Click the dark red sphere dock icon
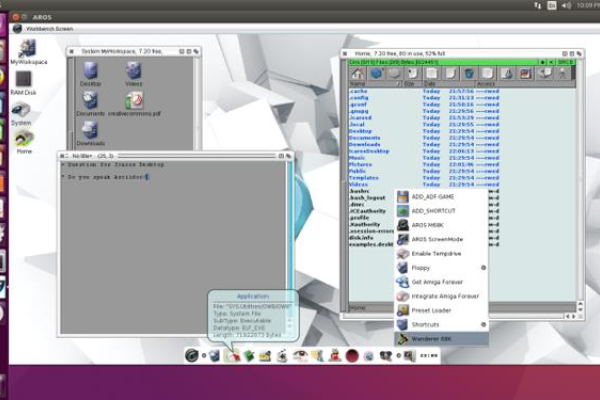 coord(352,356)
